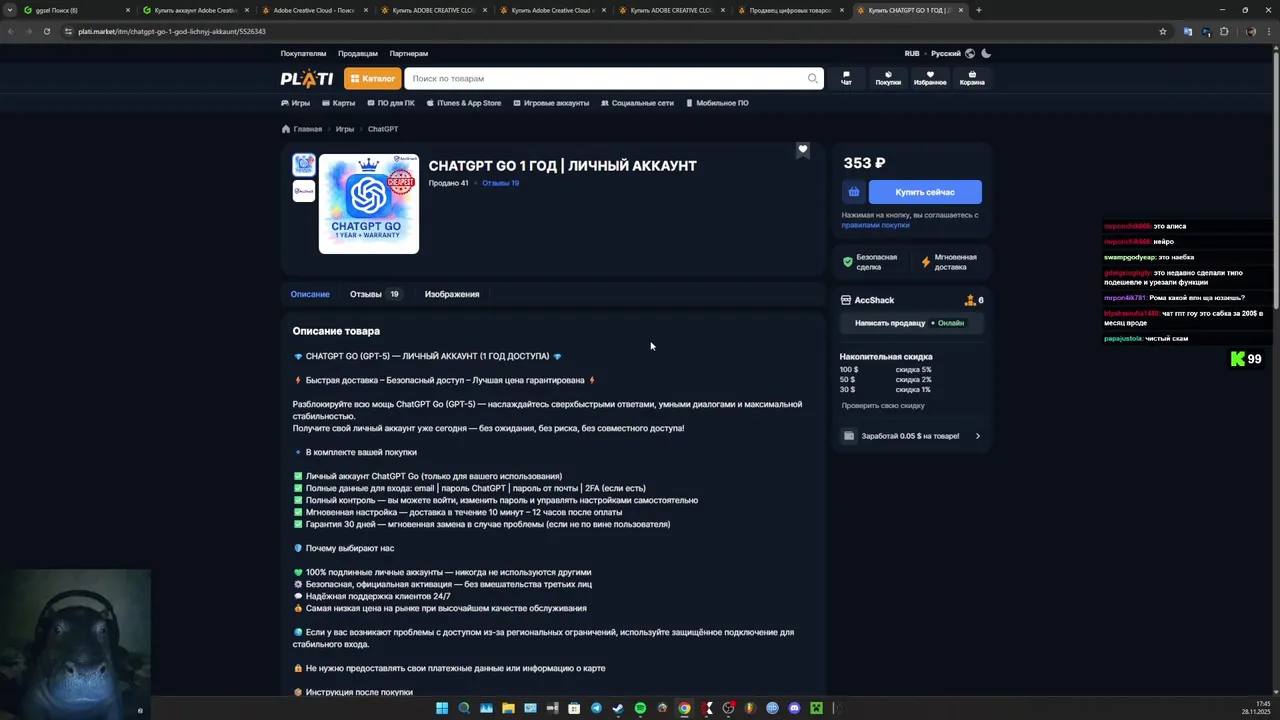Screen dimensions: 1280x720
Task: Open the main ChatGPT Go product image
Action: click(369, 204)
